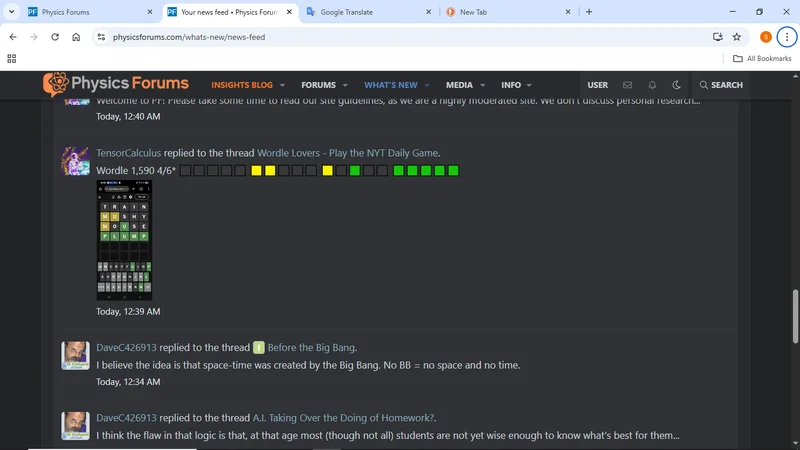
Task: Open TensorCalculus profile link
Action: point(129,153)
